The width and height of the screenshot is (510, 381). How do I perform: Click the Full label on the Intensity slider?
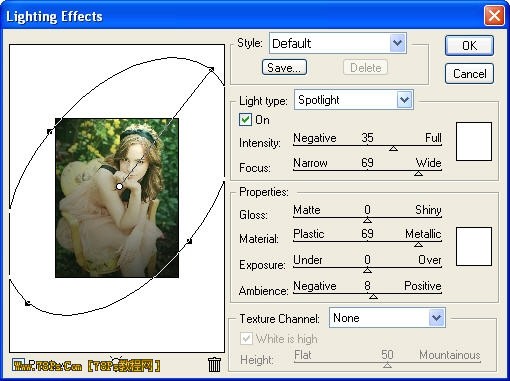(x=433, y=138)
